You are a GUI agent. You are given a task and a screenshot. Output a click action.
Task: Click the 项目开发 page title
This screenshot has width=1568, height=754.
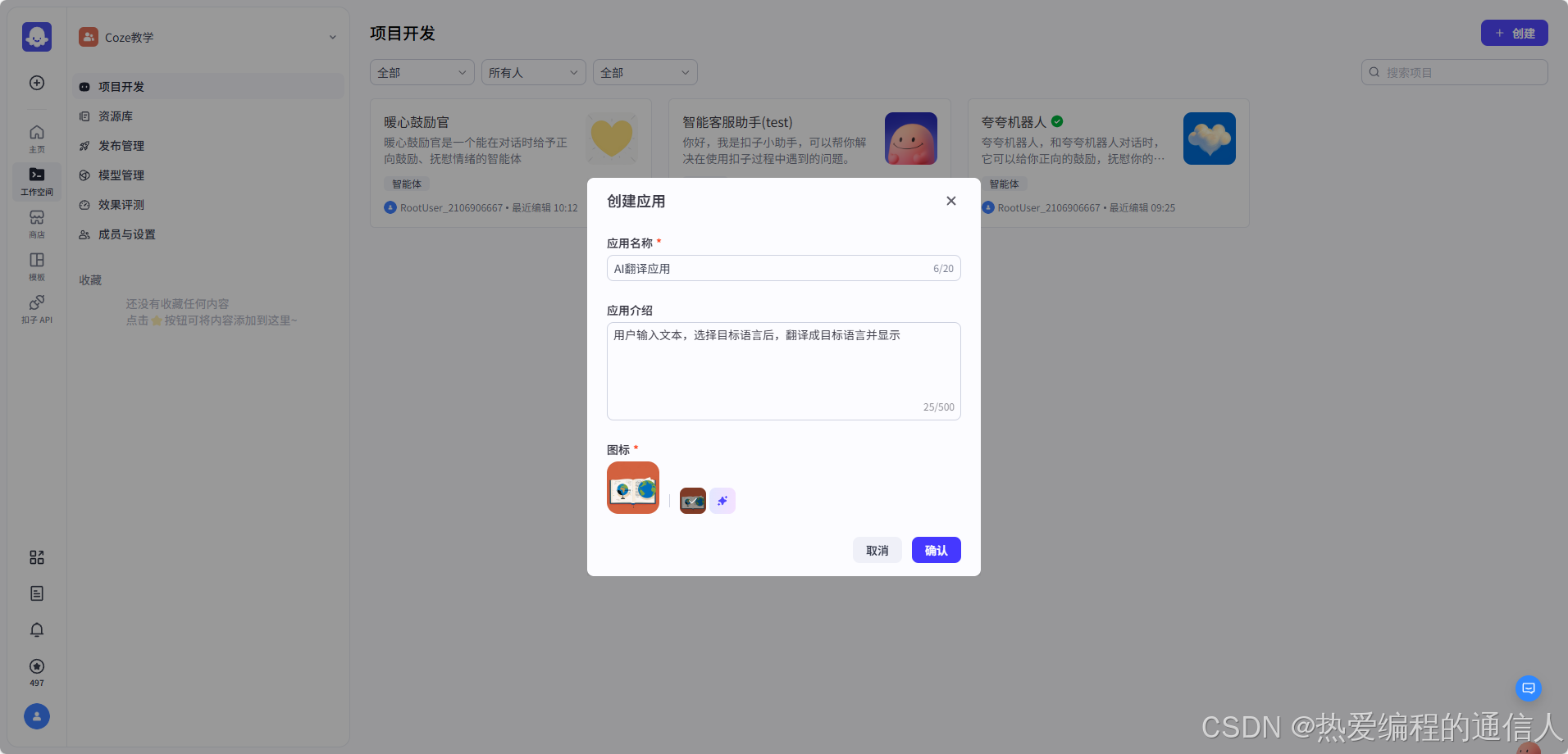403,34
